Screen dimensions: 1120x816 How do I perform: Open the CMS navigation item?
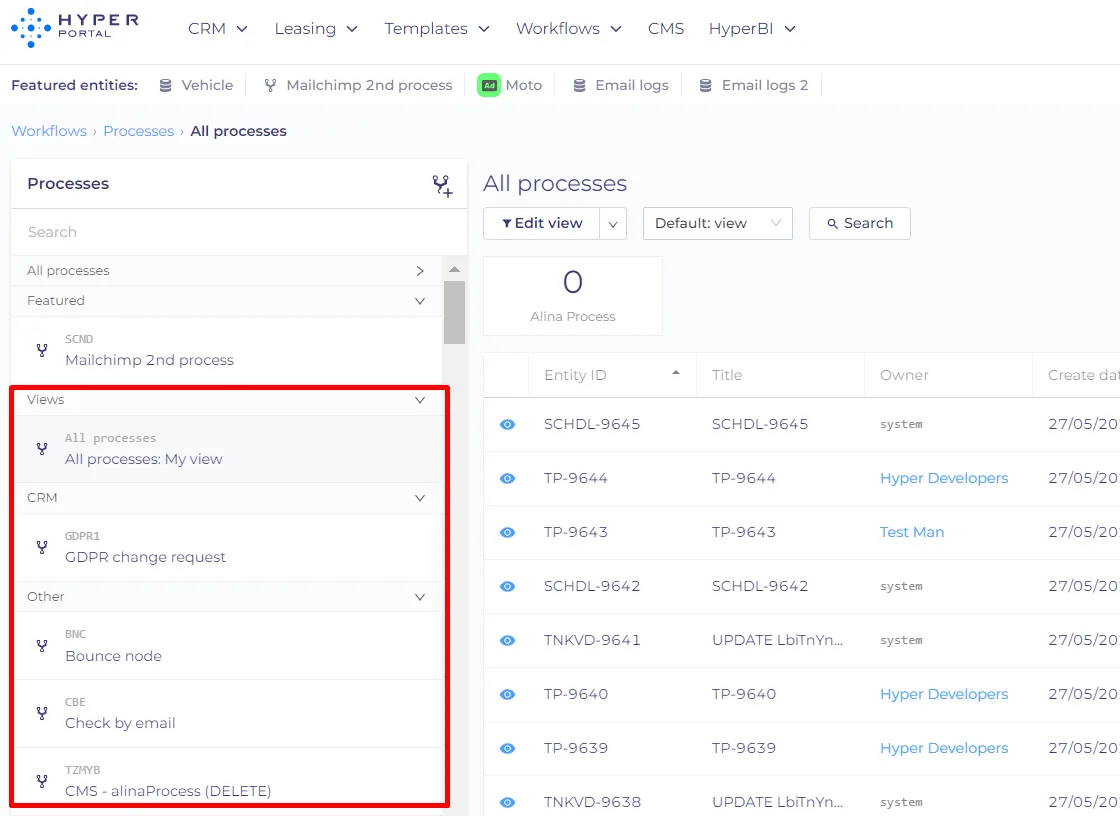[666, 29]
